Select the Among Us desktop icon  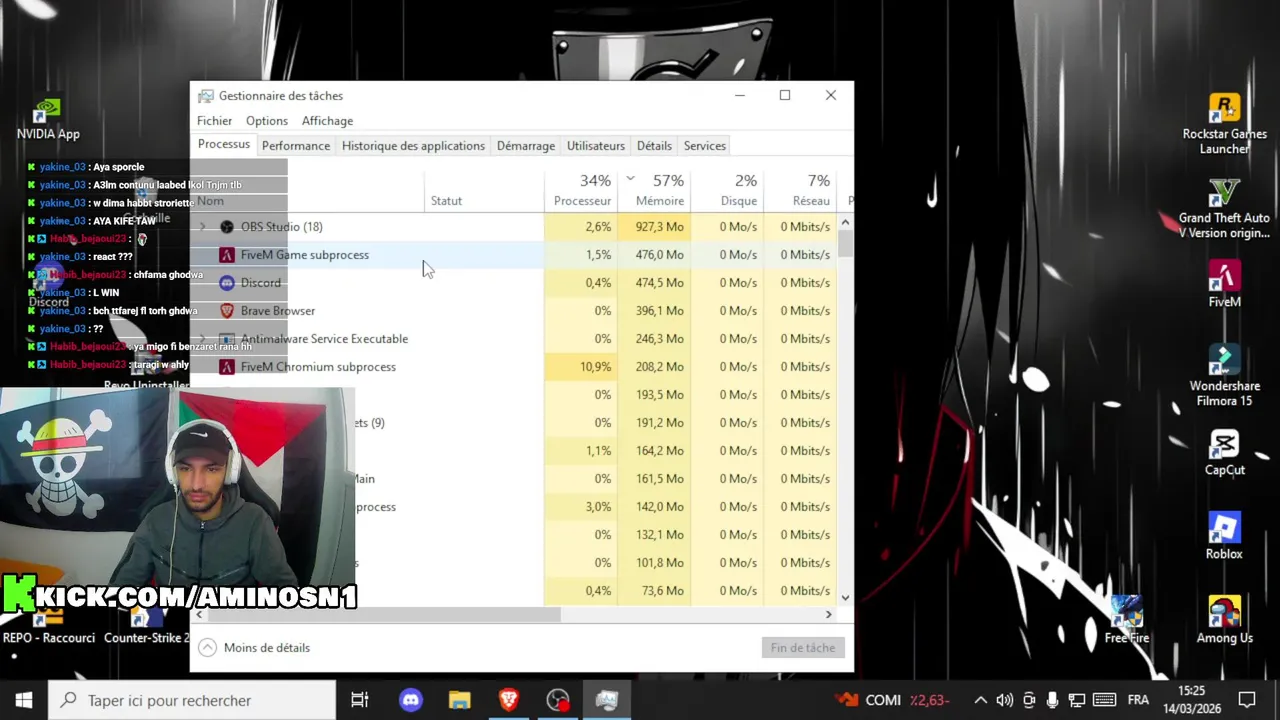(x=1224, y=620)
